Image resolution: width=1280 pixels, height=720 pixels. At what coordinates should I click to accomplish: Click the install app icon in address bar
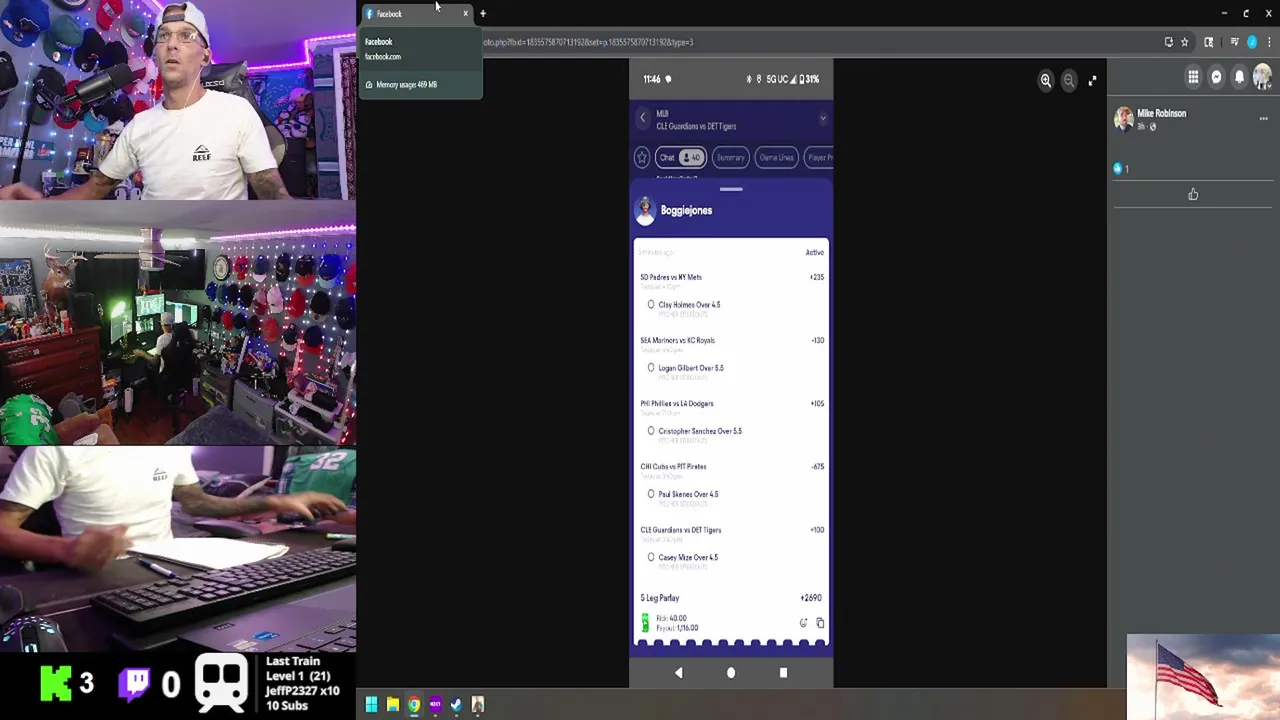(x=1168, y=42)
